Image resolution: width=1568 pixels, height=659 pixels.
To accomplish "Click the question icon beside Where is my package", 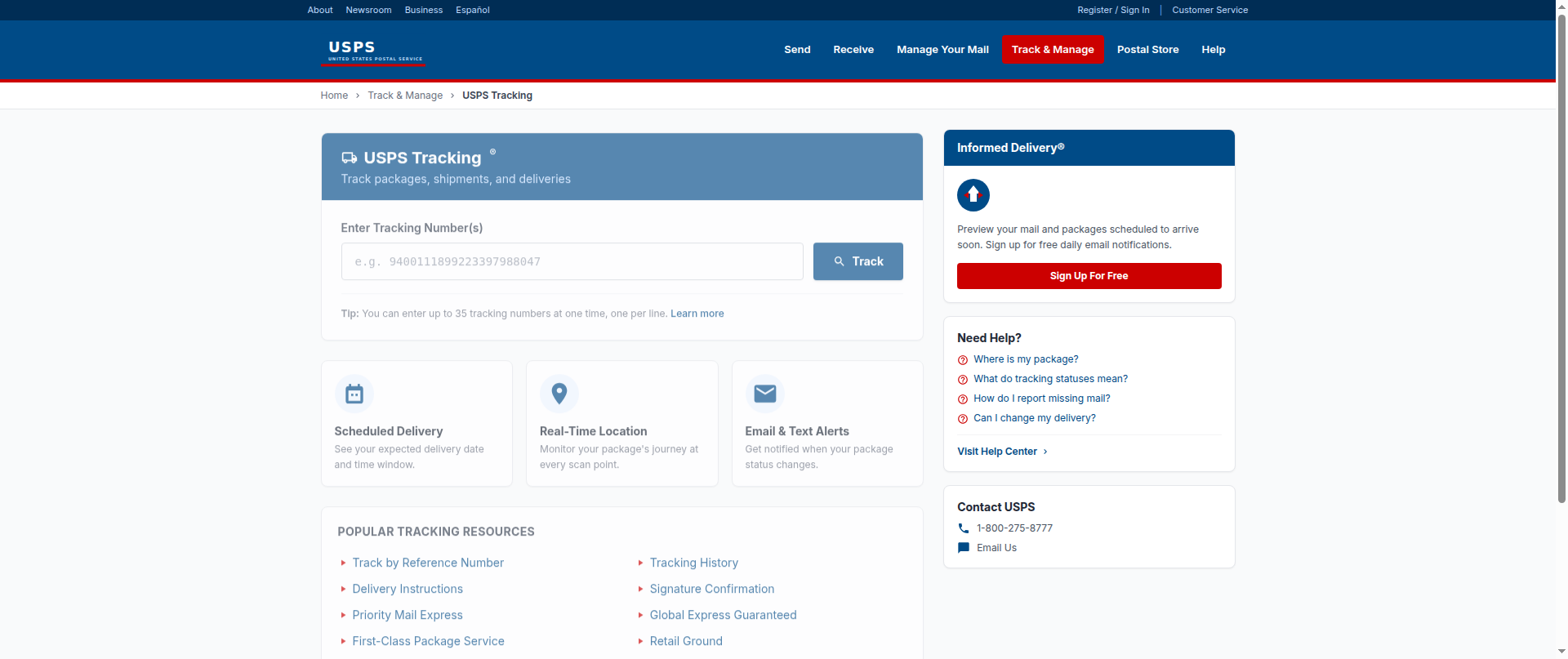I will tap(963, 360).
